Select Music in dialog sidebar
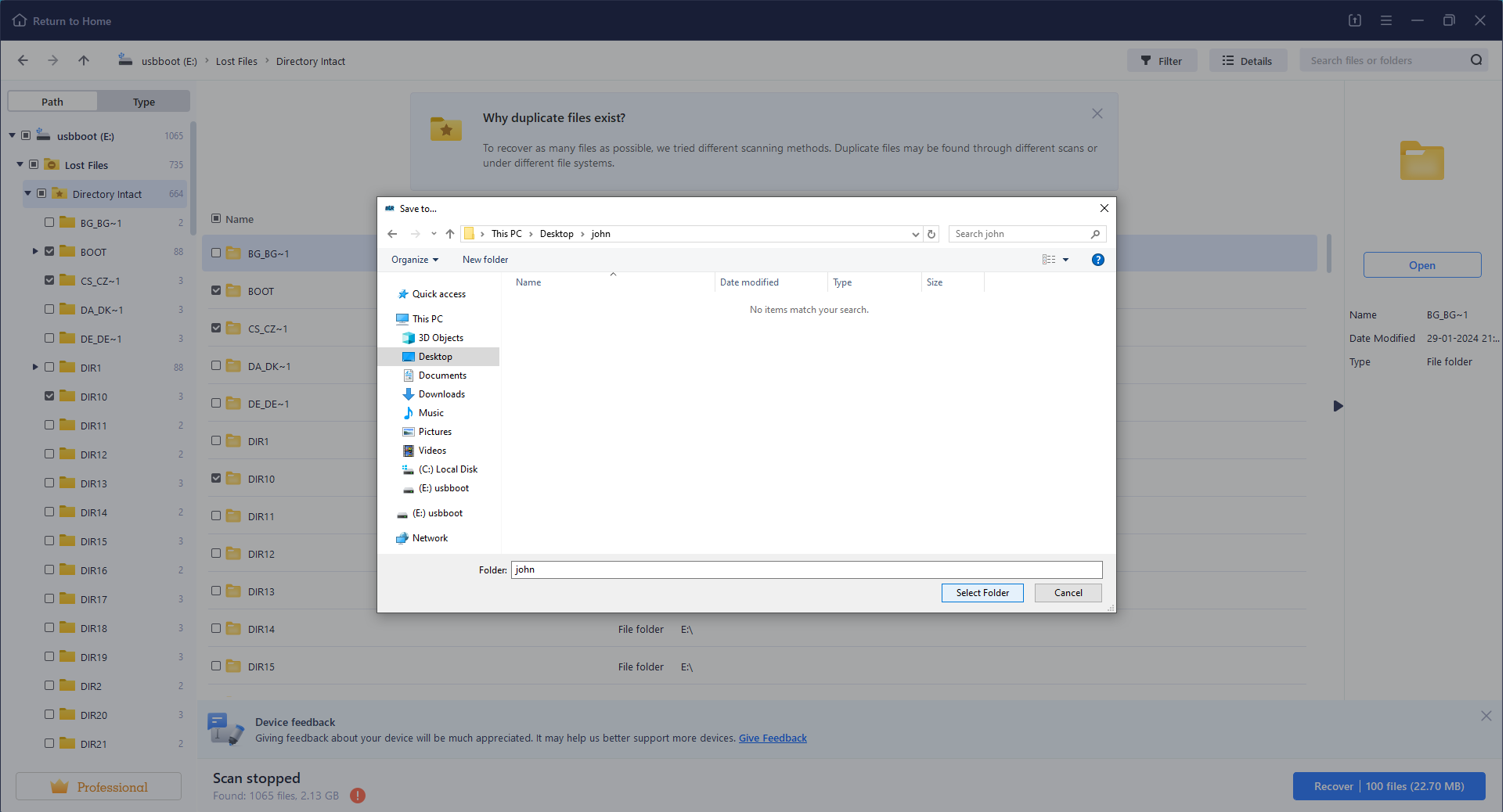This screenshot has height=812, width=1506. click(431, 413)
